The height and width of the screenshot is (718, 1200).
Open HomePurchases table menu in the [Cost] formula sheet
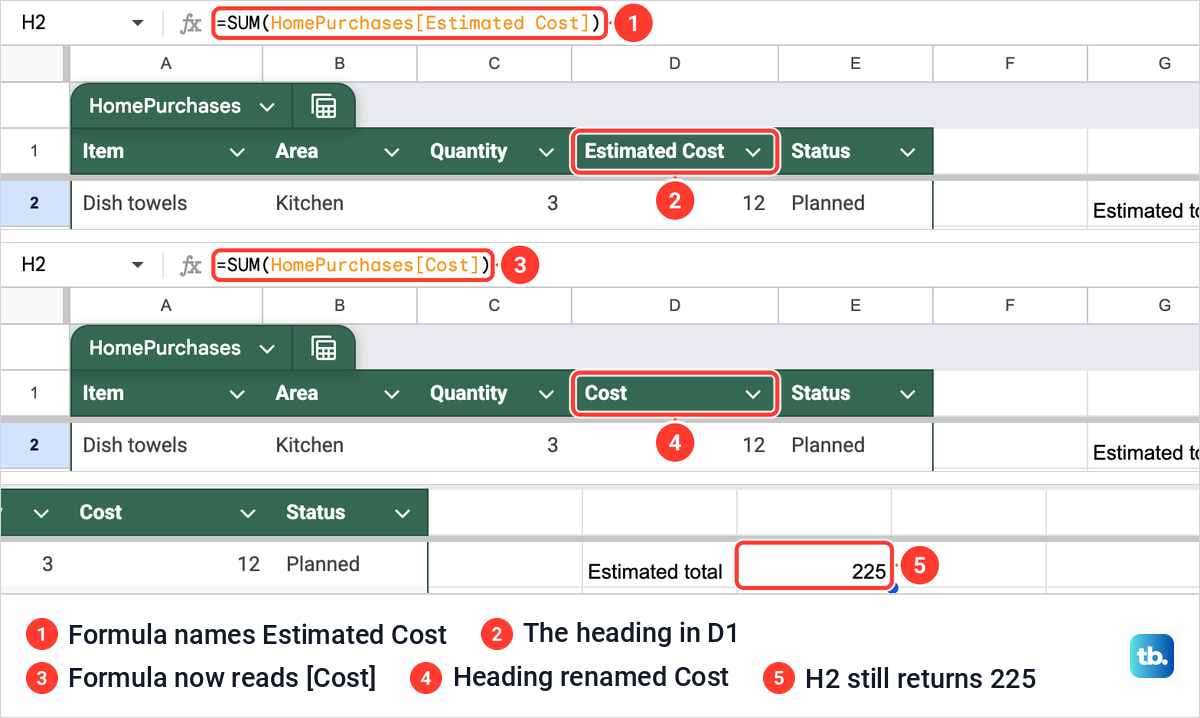click(267, 348)
